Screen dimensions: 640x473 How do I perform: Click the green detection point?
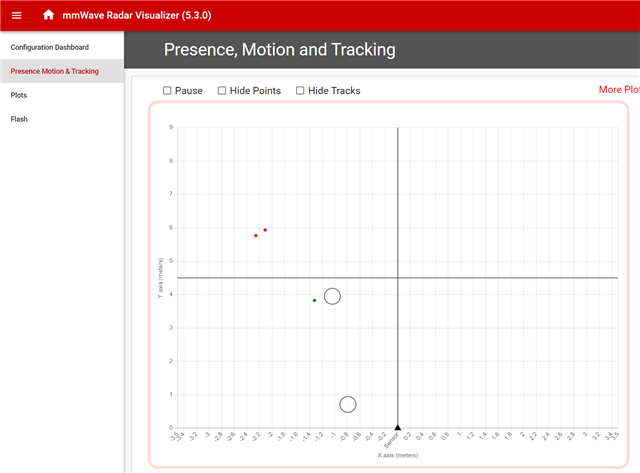click(x=314, y=300)
